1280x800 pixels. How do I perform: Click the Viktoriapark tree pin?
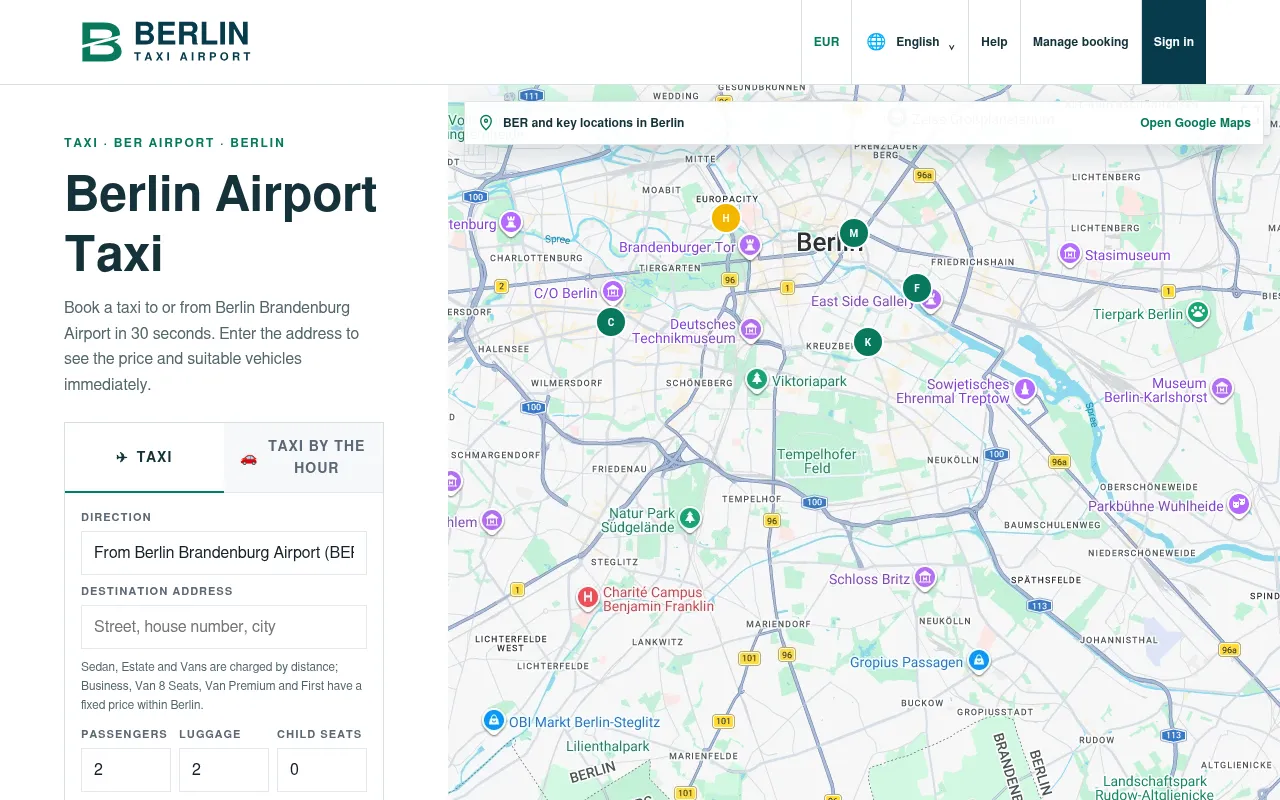pyautogui.click(x=757, y=380)
